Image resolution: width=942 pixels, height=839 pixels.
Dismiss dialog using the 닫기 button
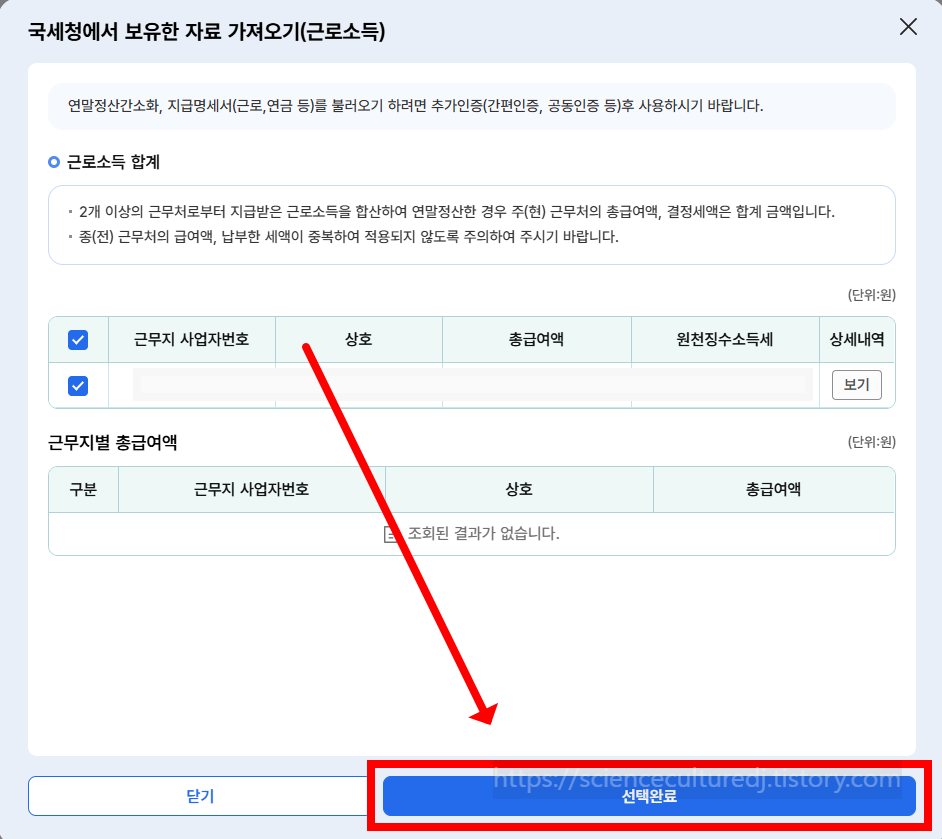coord(200,796)
